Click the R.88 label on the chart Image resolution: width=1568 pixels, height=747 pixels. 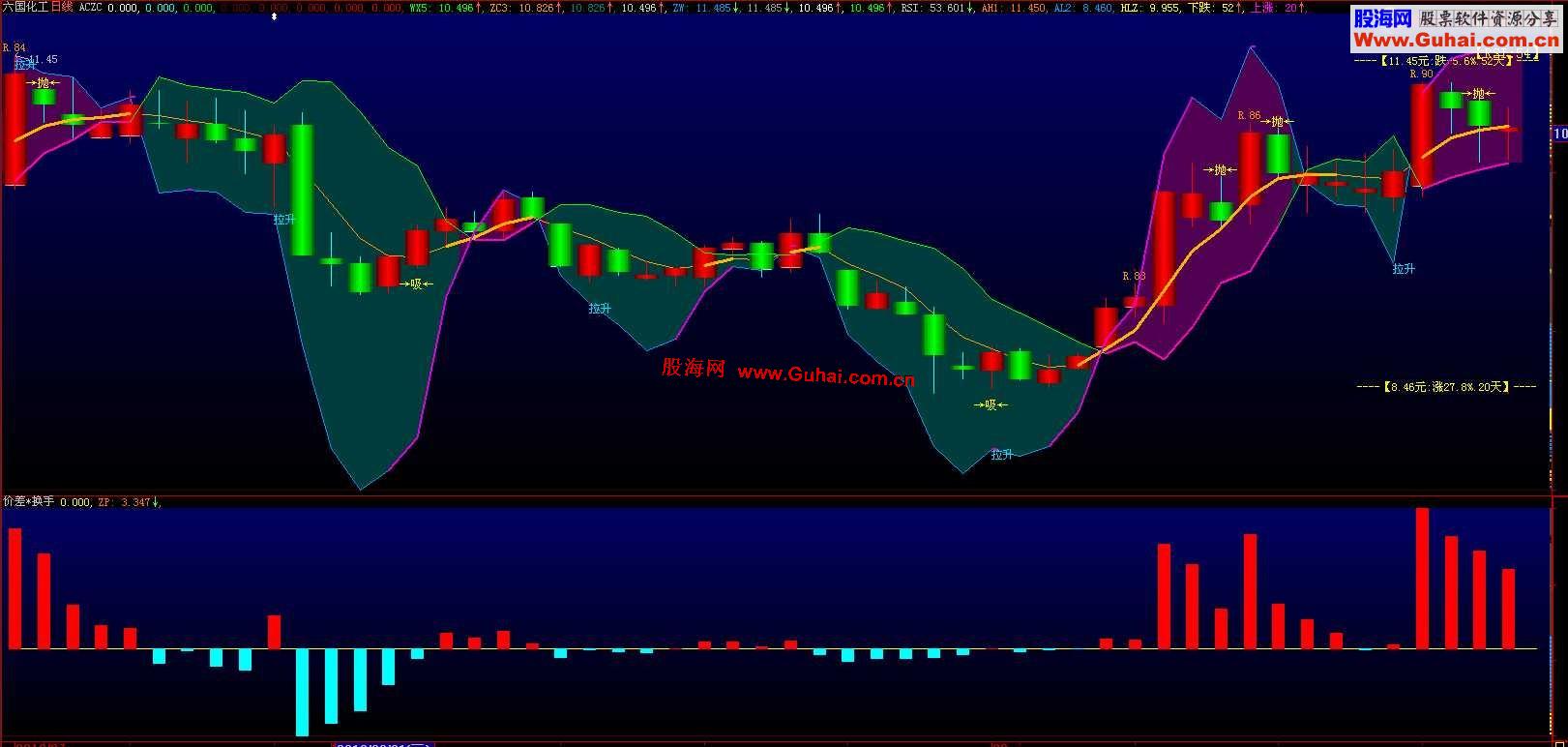pyautogui.click(x=1134, y=276)
